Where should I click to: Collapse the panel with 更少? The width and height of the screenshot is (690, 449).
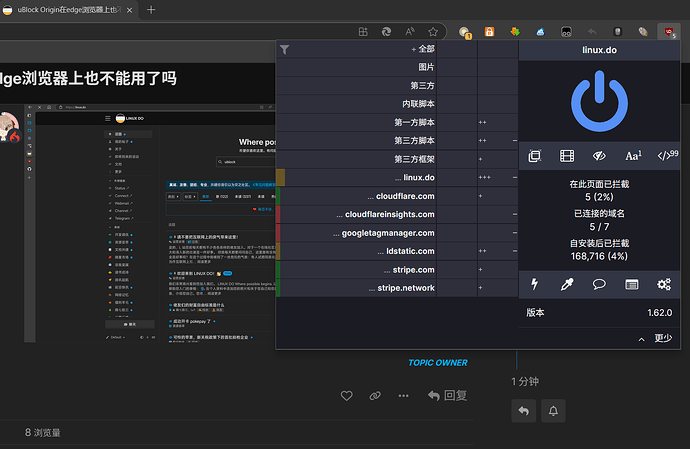coord(655,338)
